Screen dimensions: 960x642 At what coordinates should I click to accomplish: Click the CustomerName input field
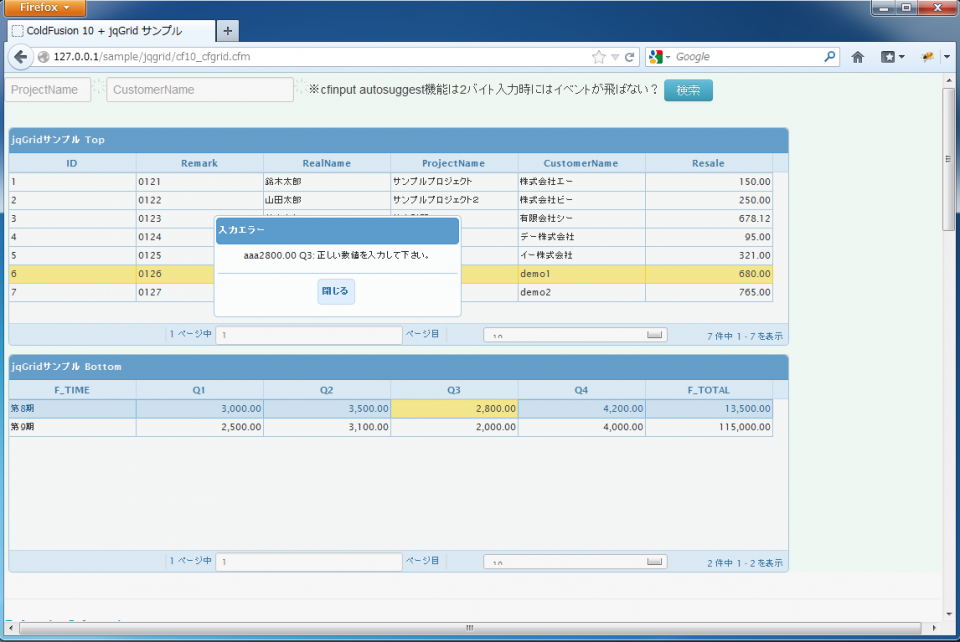coord(200,89)
